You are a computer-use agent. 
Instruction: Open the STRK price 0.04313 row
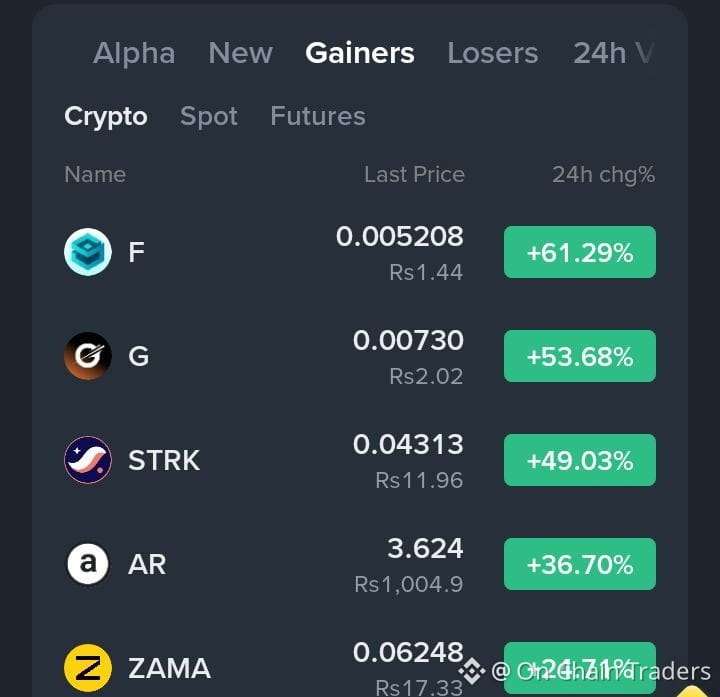(x=360, y=460)
